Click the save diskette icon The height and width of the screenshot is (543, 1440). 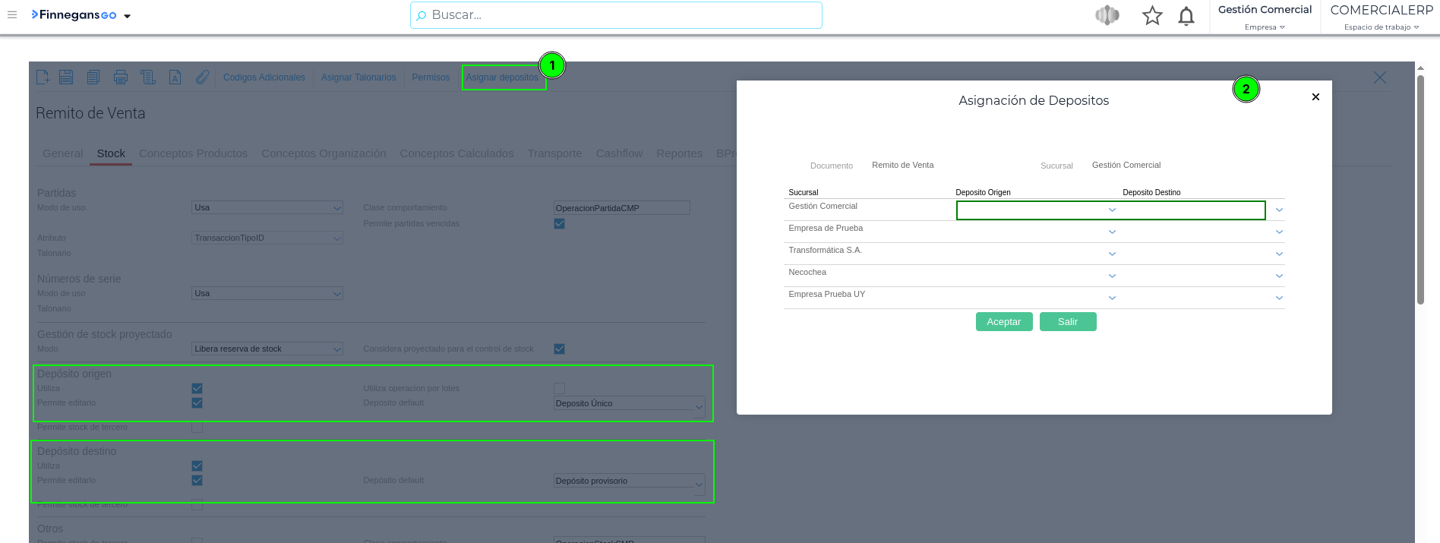[66, 77]
